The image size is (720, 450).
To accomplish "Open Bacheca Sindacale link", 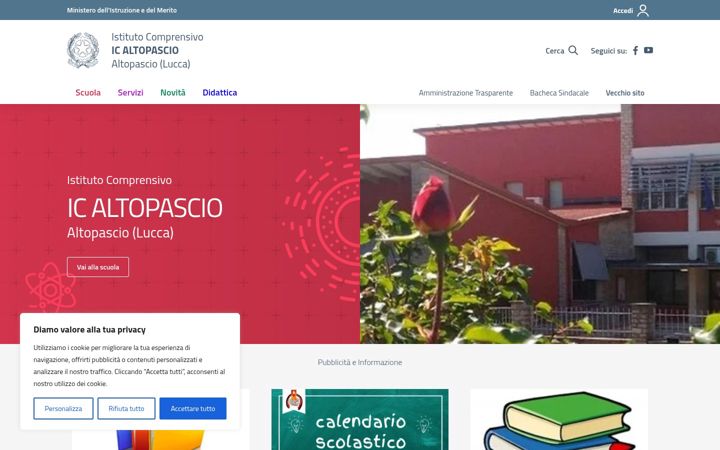I will coord(559,93).
